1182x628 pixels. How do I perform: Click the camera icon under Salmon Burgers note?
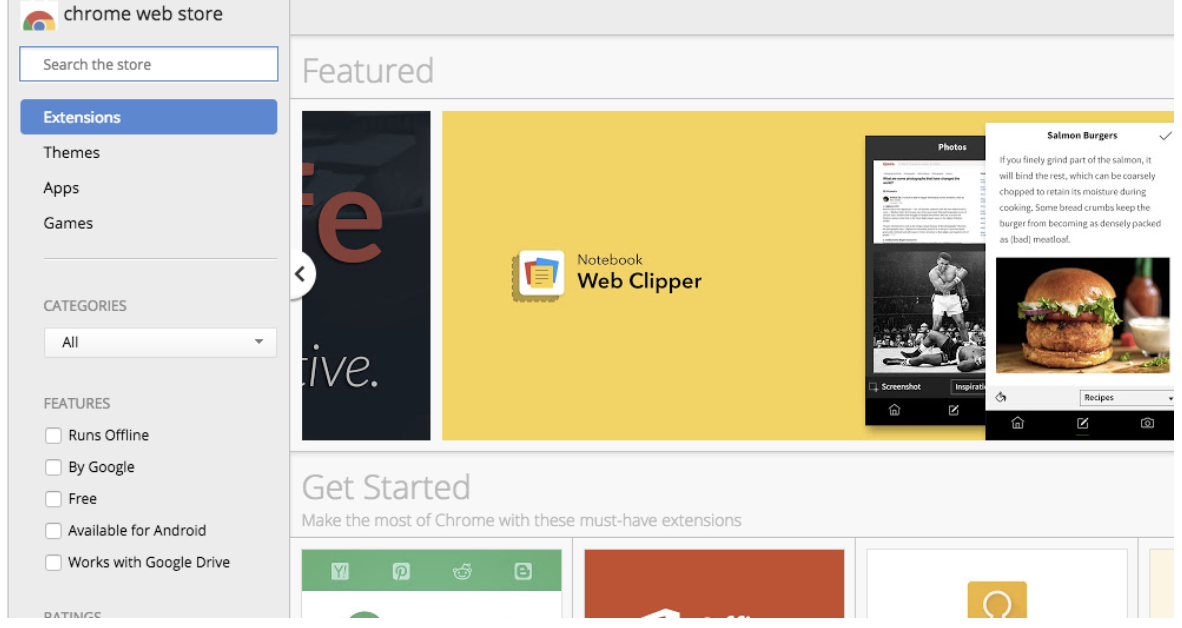coord(1147,423)
